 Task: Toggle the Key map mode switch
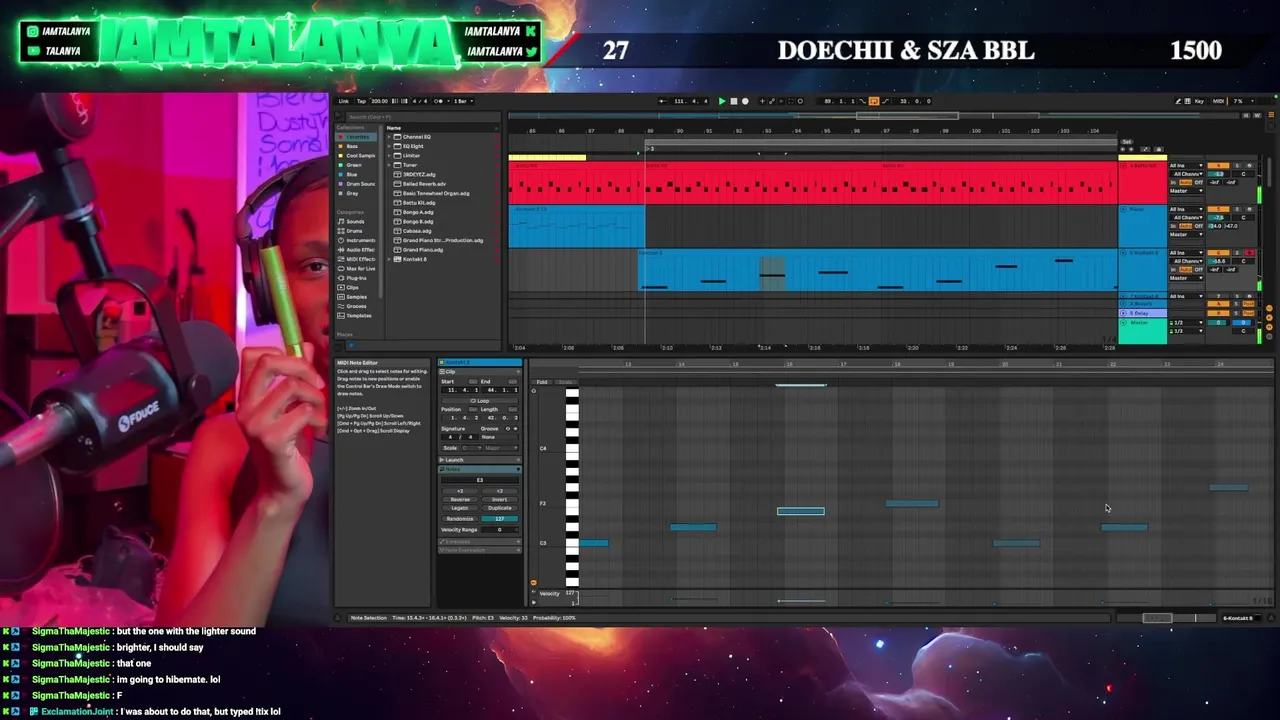click(1199, 101)
